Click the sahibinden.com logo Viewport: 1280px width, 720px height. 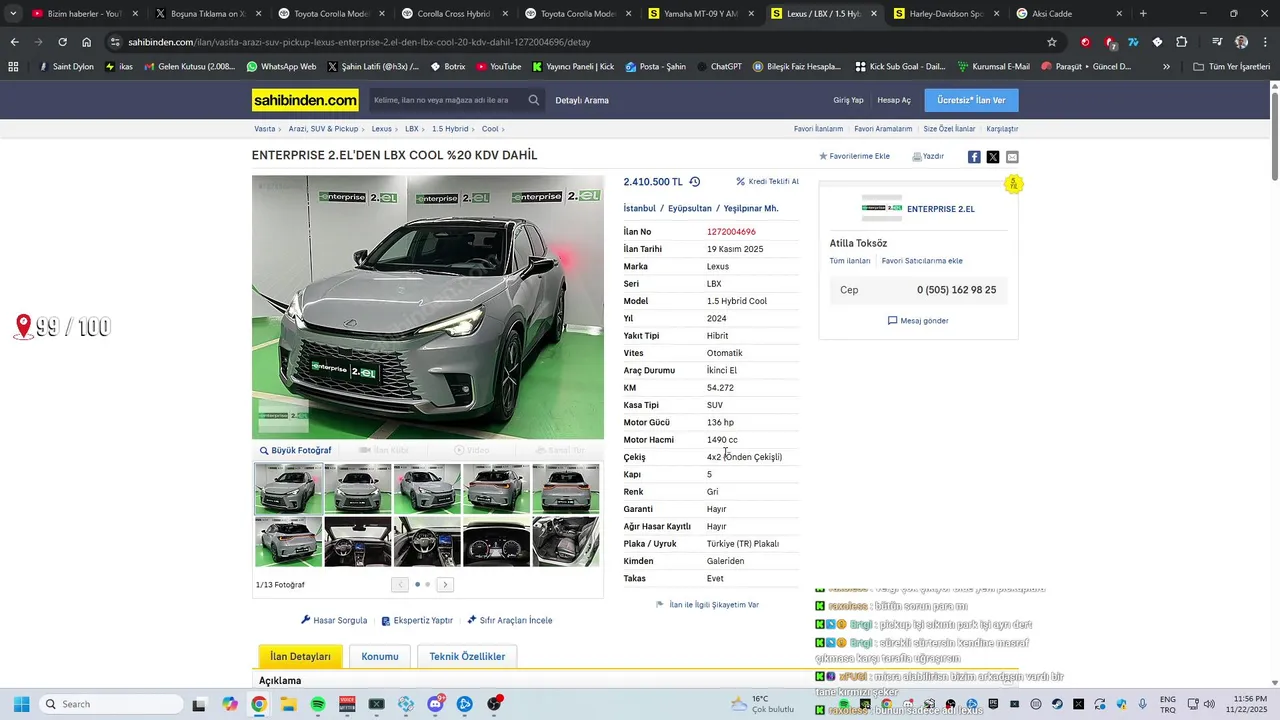[x=305, y=100]
